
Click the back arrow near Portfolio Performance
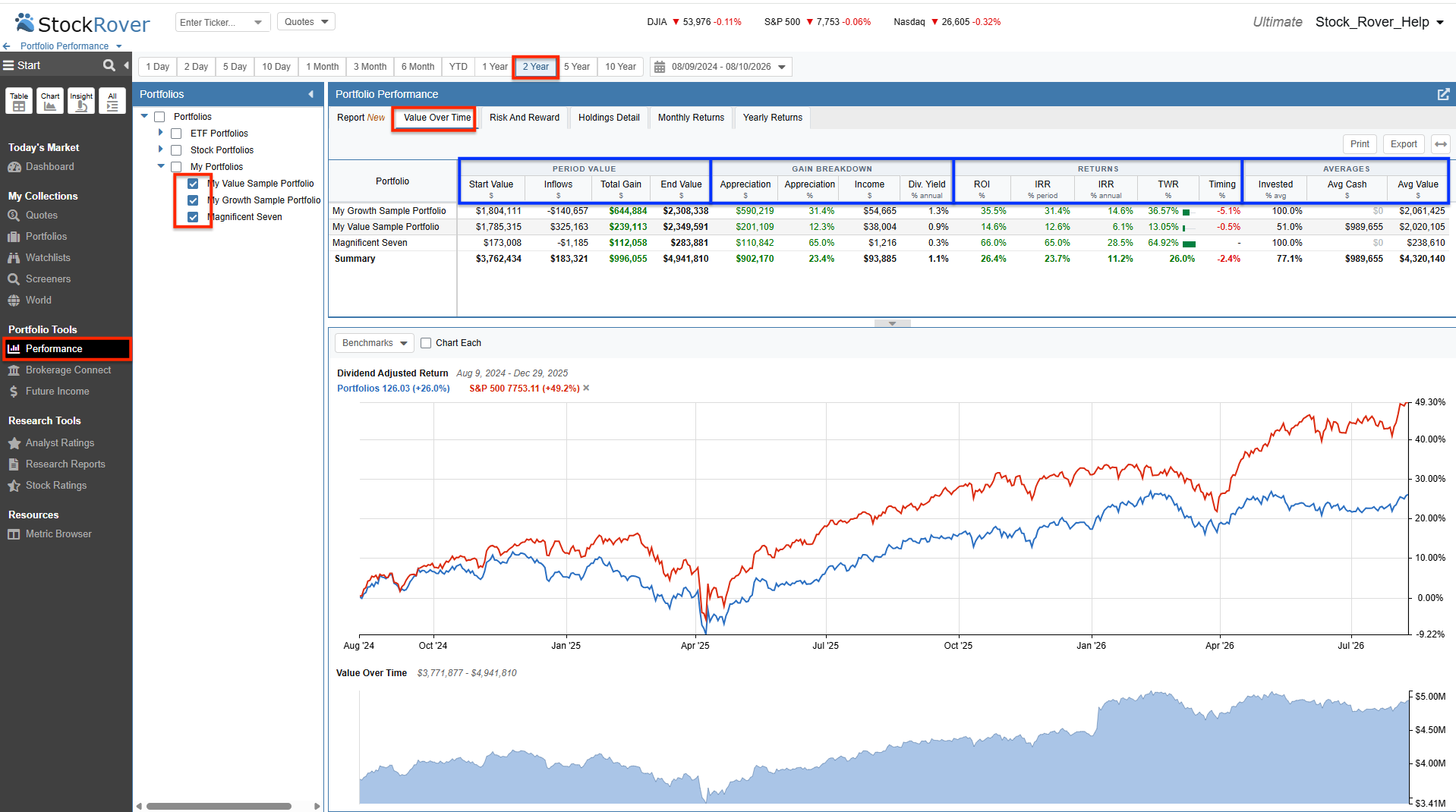coord(7,46)
